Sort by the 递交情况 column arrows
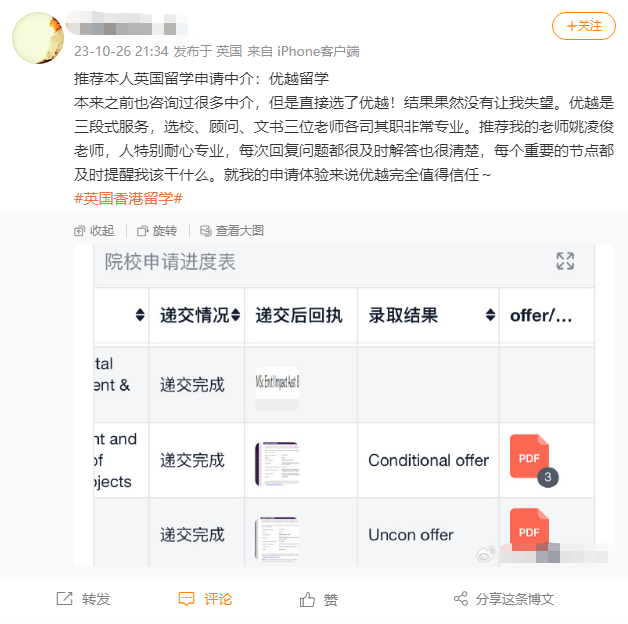 (236, 315)
